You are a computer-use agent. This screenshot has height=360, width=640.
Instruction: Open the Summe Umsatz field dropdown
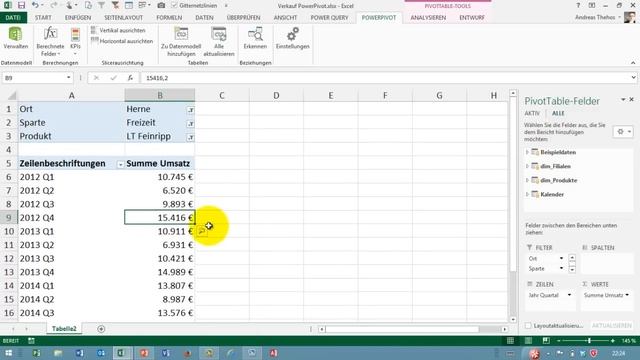[x=627, y=295]
